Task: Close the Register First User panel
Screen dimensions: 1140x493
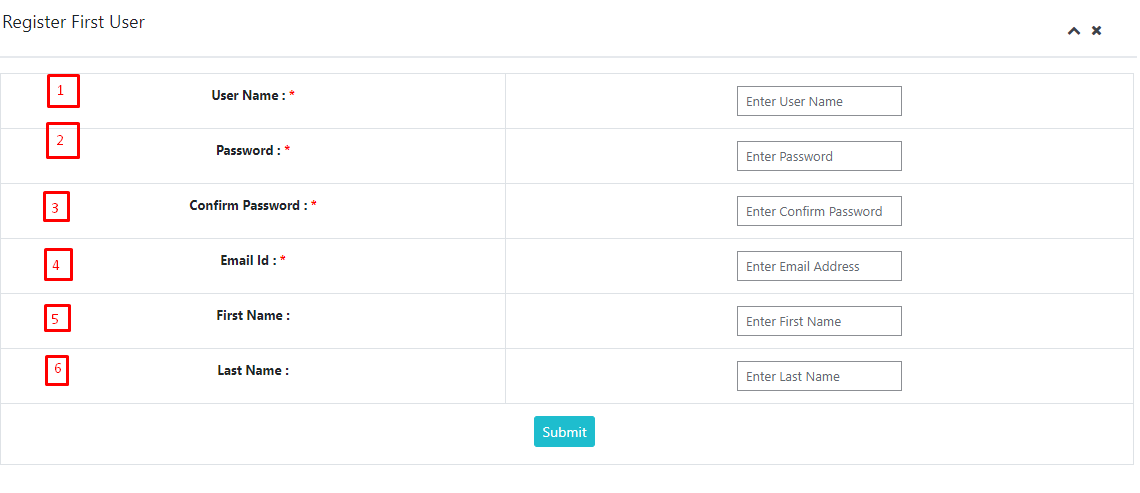Action: pos(1097,31)
